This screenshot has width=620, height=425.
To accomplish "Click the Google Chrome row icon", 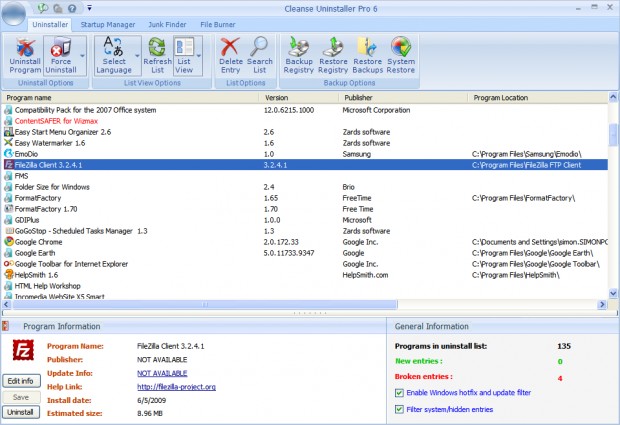I will pos(9,242).
